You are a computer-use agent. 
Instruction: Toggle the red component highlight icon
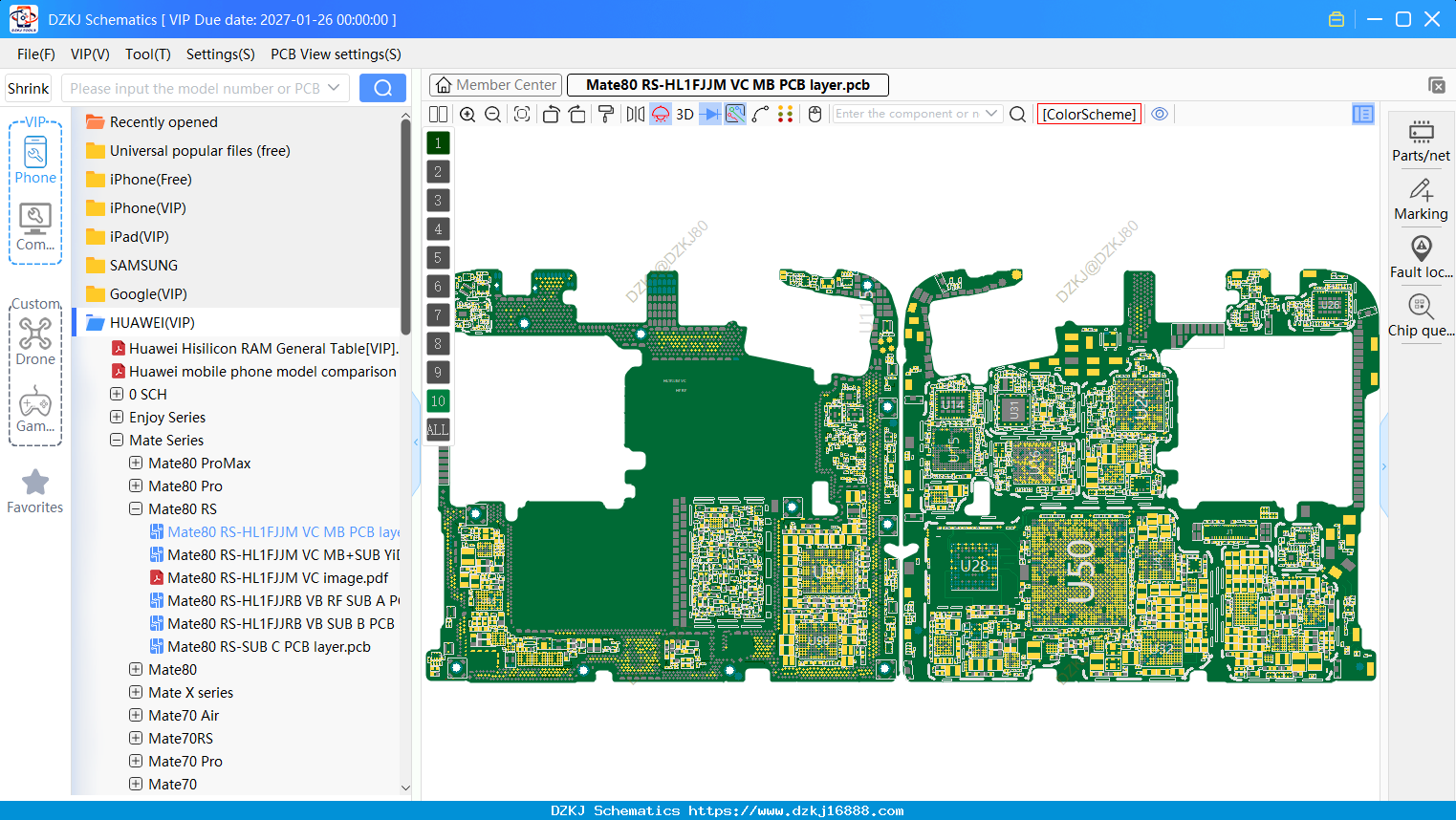661,114
